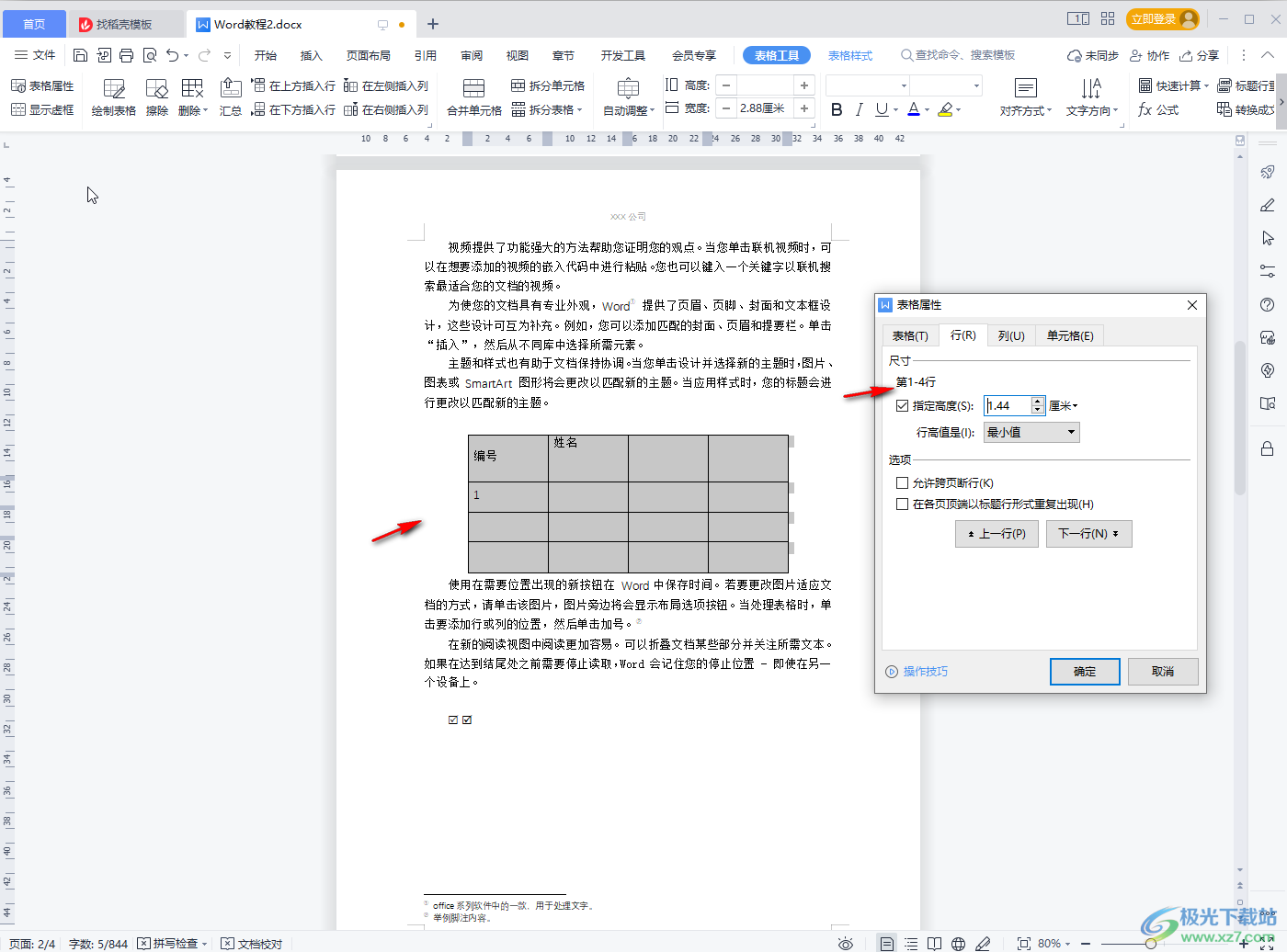Check 允许跨页断行 option
1287x952 pixels.
pos(903,482)
